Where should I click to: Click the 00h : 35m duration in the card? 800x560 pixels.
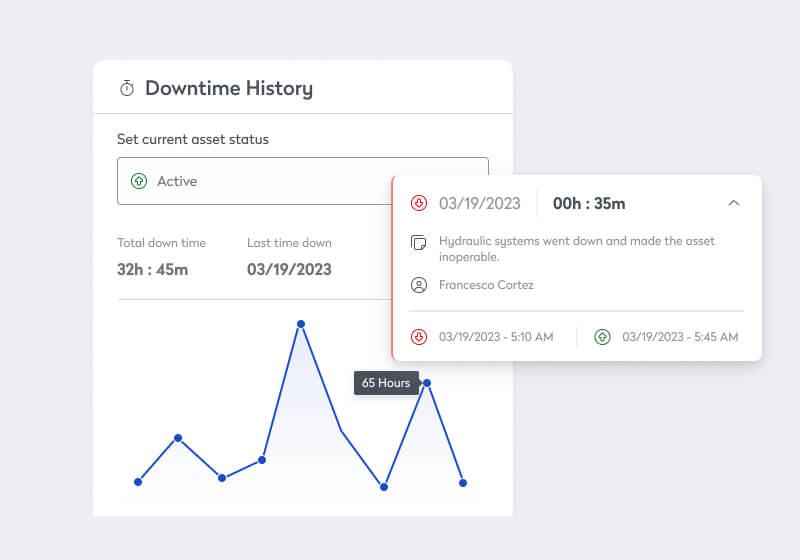pos(589,204)
